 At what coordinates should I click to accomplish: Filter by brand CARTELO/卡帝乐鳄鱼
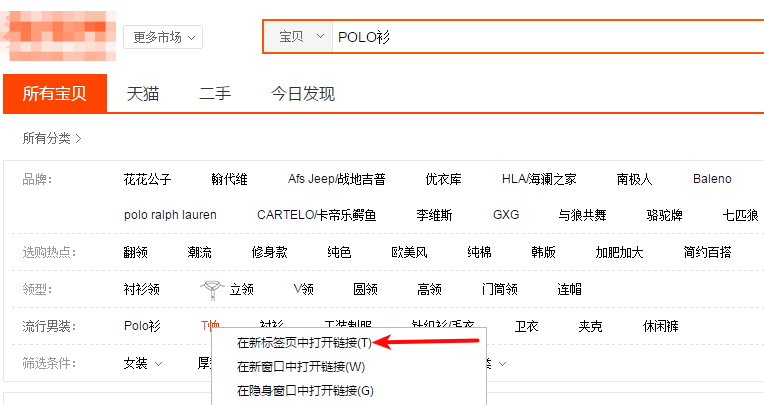click(316, 215)
